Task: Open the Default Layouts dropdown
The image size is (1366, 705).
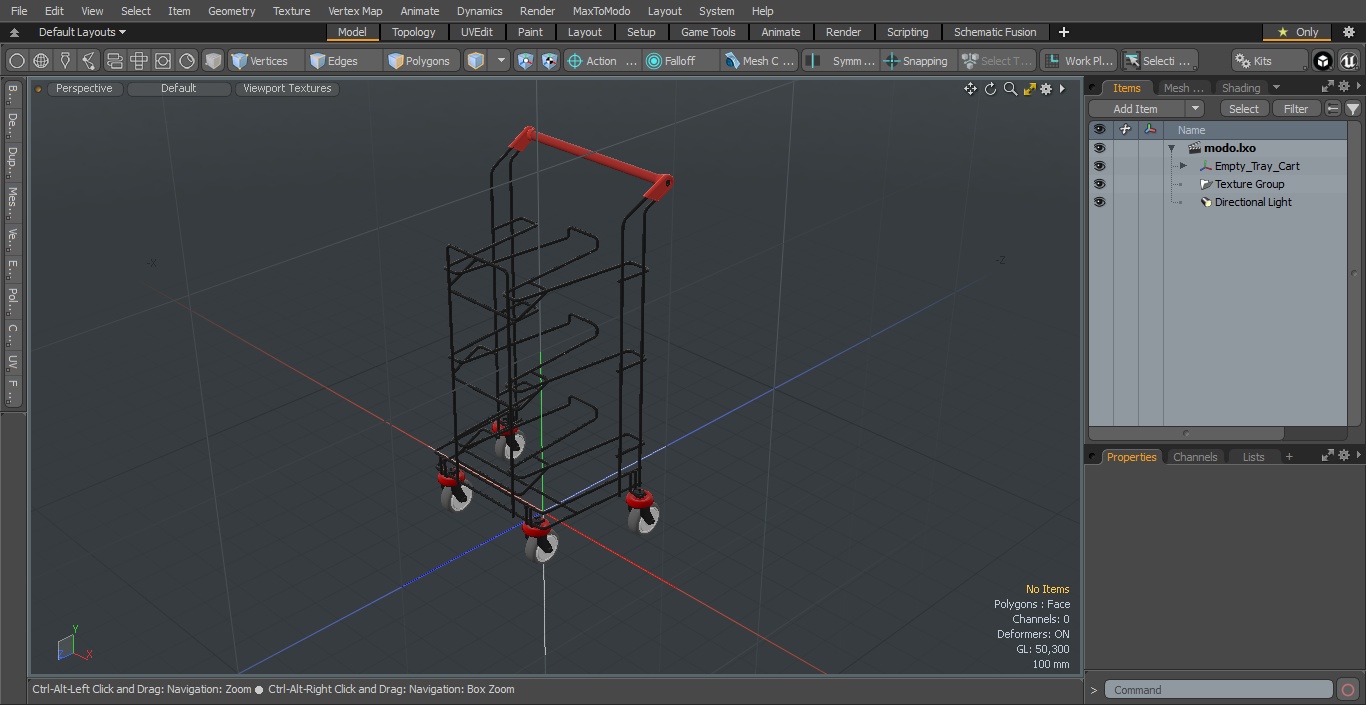Action: 82,32
